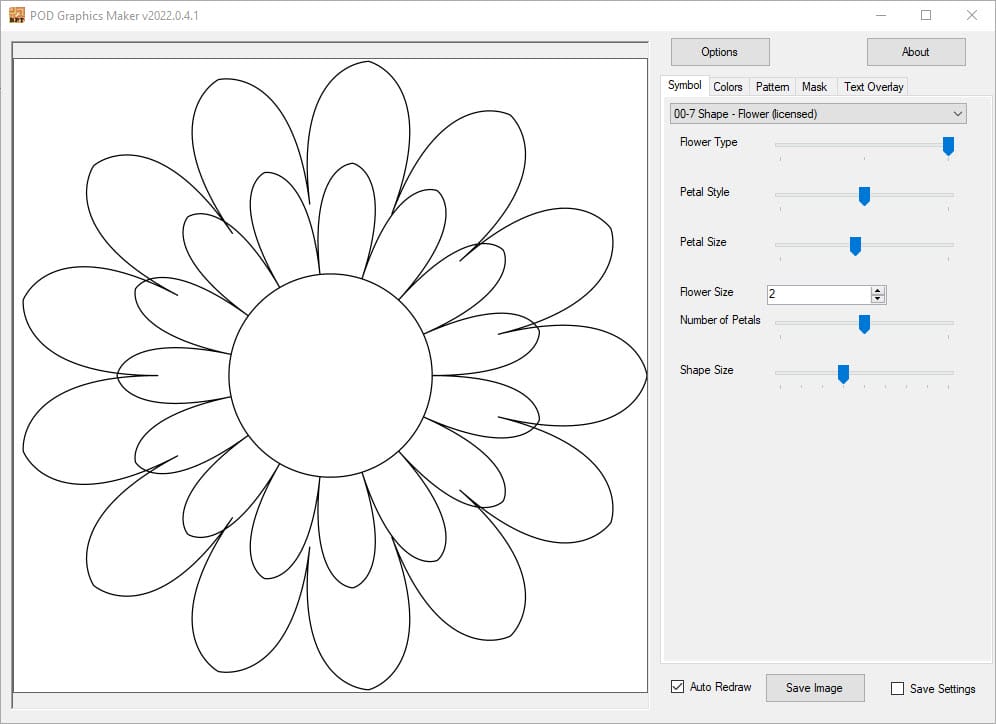
Task: Click the Petal Style slider thumb
Action: pos(864,196)
